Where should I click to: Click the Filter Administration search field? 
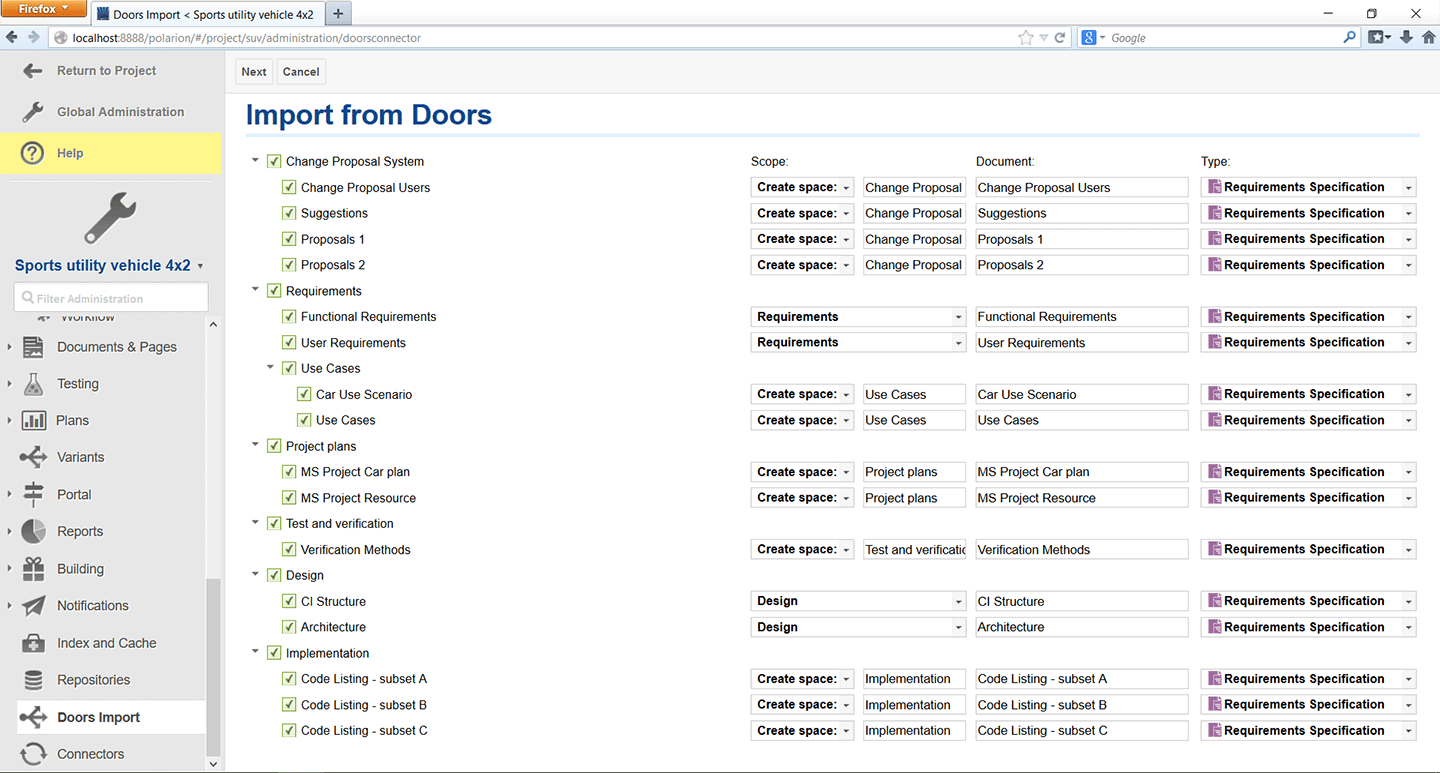pos(112,298)
